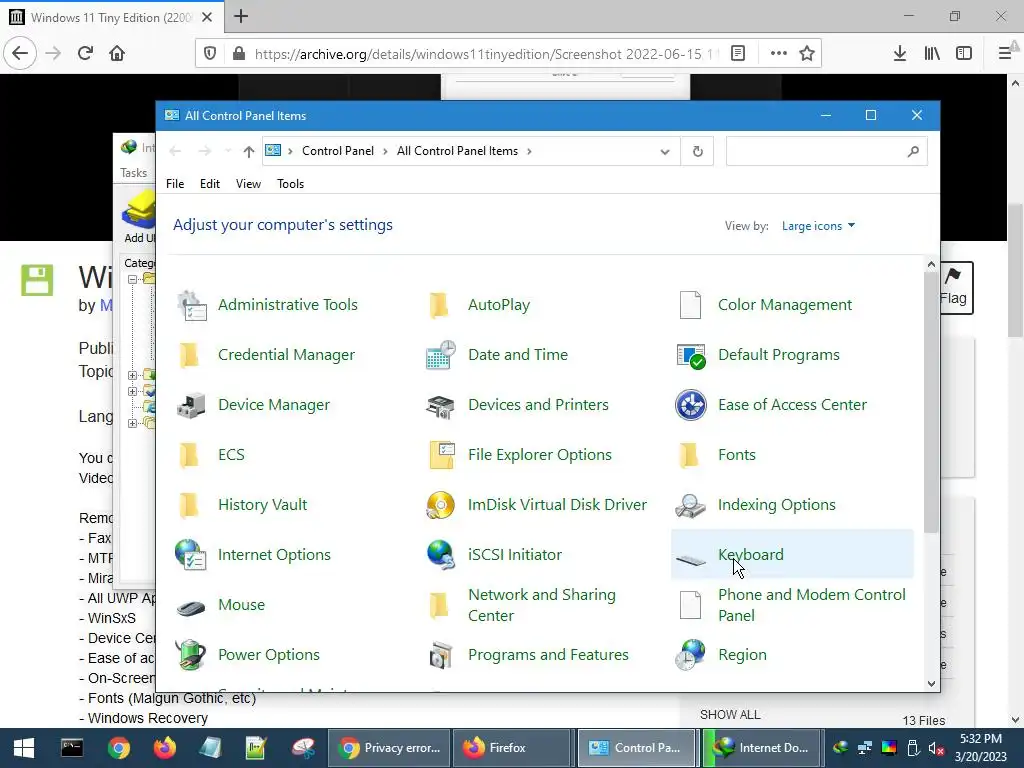
Task: Open Command Prompt from the taskbar
Action: pos(72,748)
